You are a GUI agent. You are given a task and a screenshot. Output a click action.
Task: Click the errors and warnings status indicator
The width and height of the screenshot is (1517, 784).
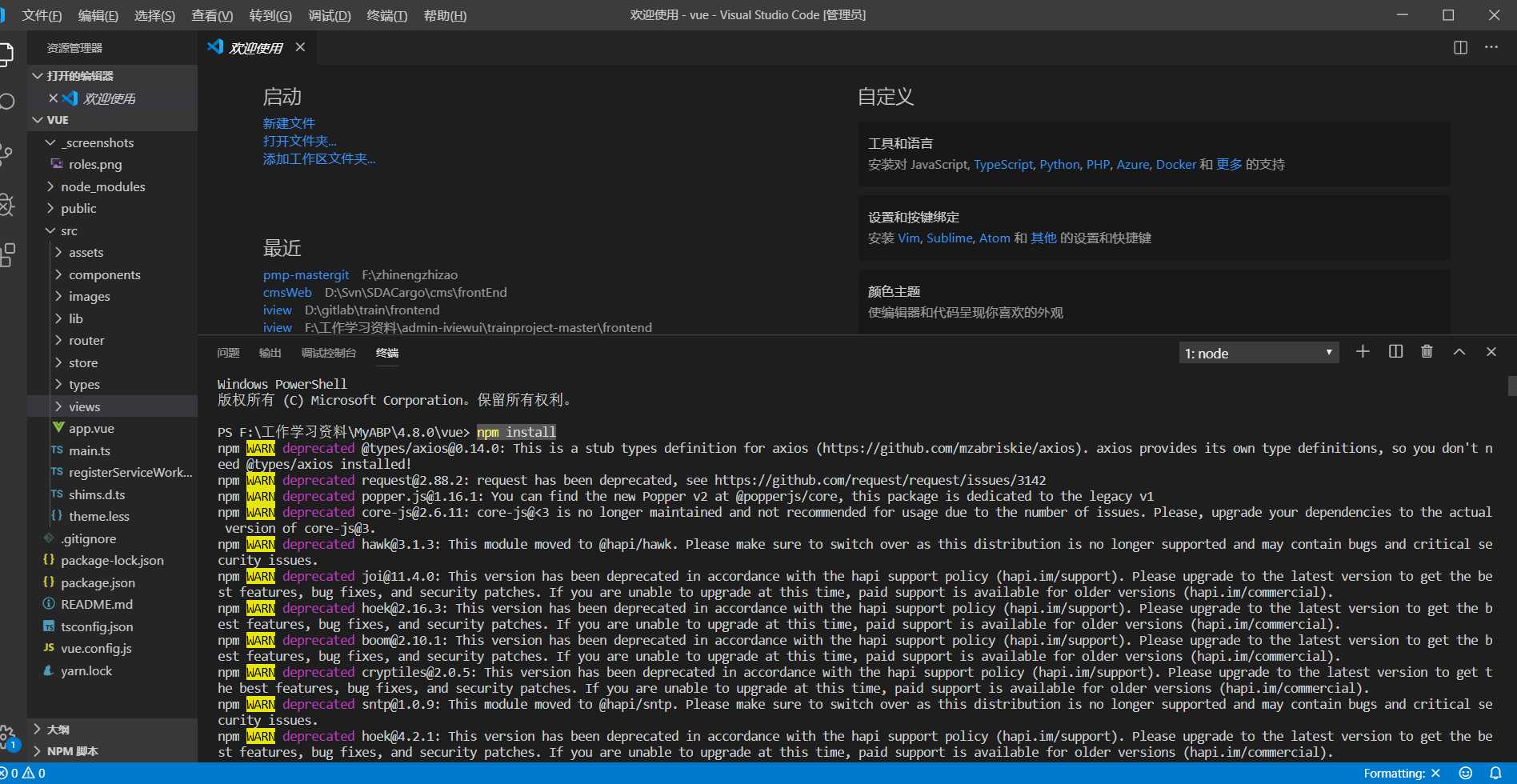tap(23, 773)
